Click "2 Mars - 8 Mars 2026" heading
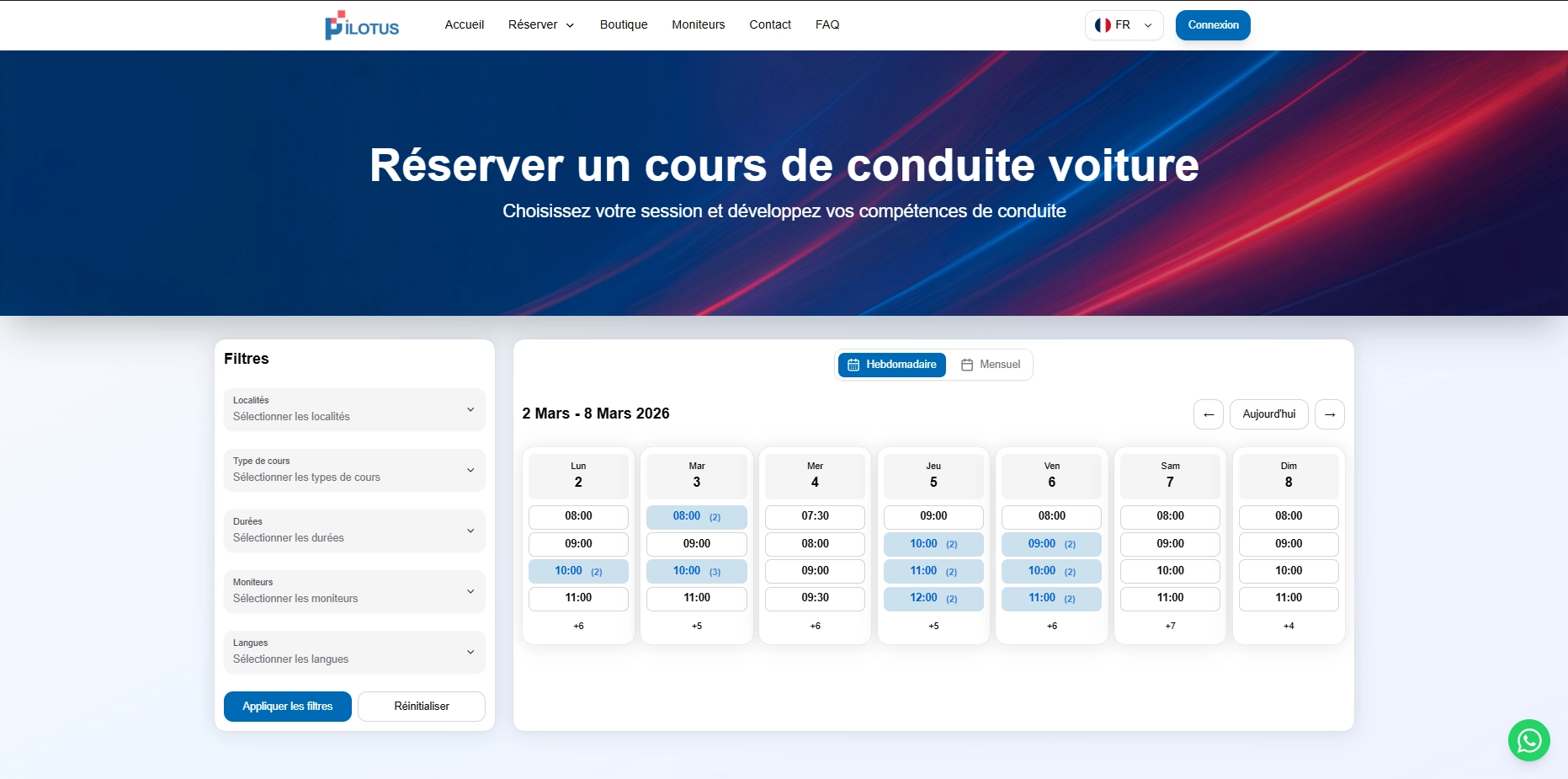This screenshot has width=1568, height=779. [596, 414]
